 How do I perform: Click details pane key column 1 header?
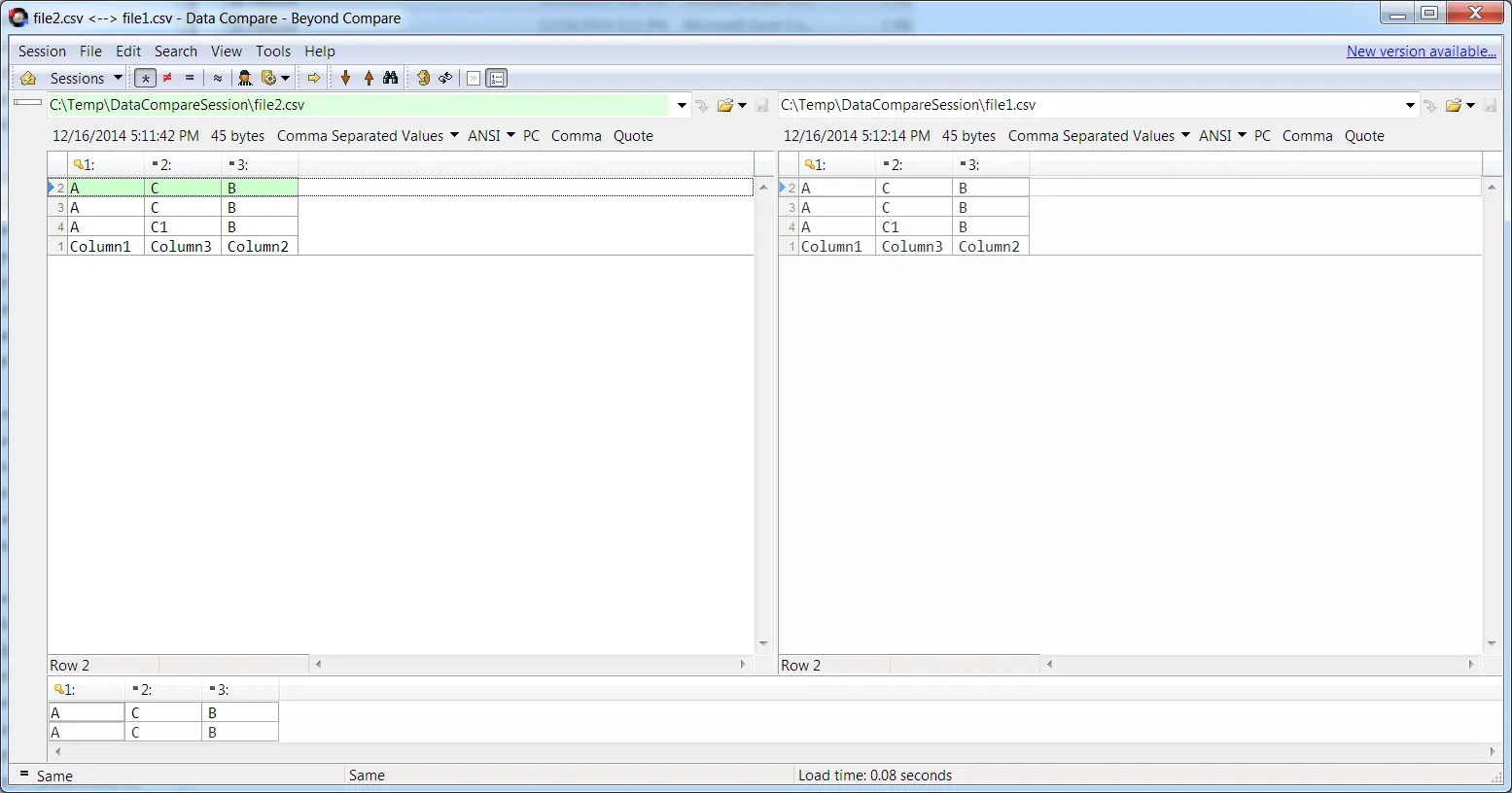coord(87,690)
